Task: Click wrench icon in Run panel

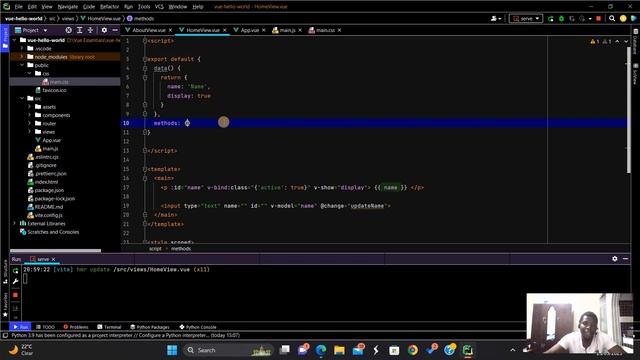Action: coord(16,282)
